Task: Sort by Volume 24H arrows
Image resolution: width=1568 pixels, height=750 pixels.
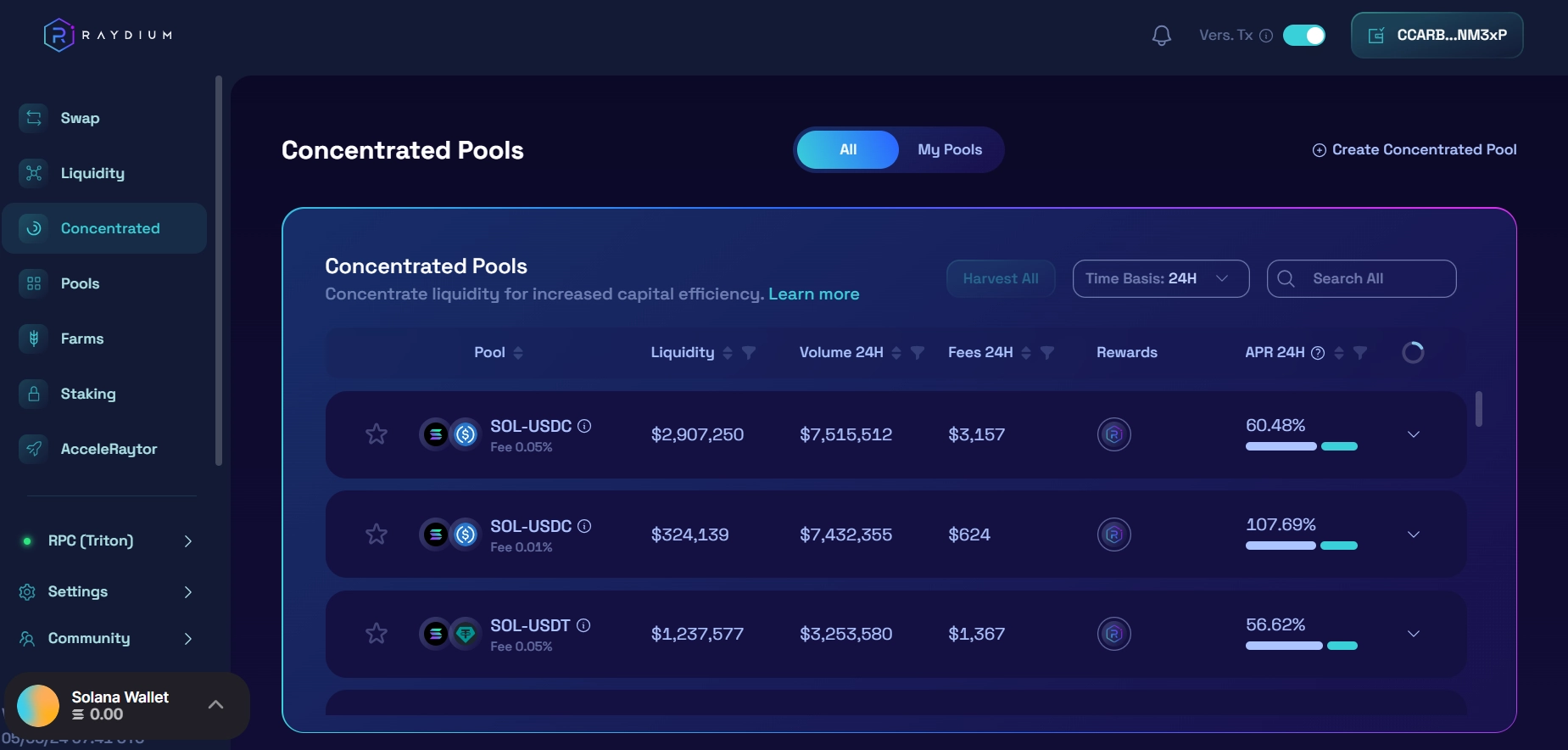Action: (x=896, y=353)
